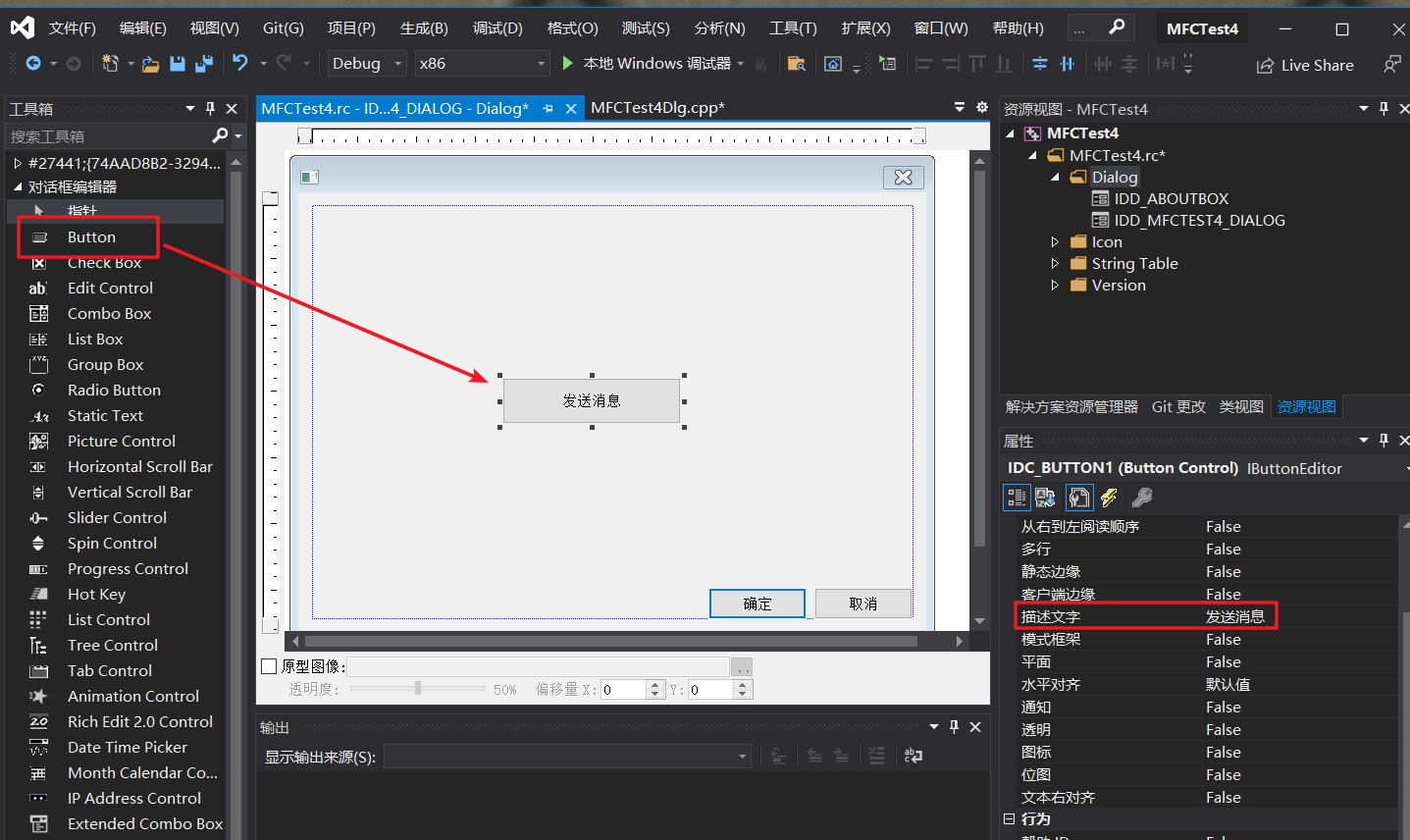Select the Radio Button toolbox item
This screenshot has width=1410, height=840.
(x=114, y=391)
